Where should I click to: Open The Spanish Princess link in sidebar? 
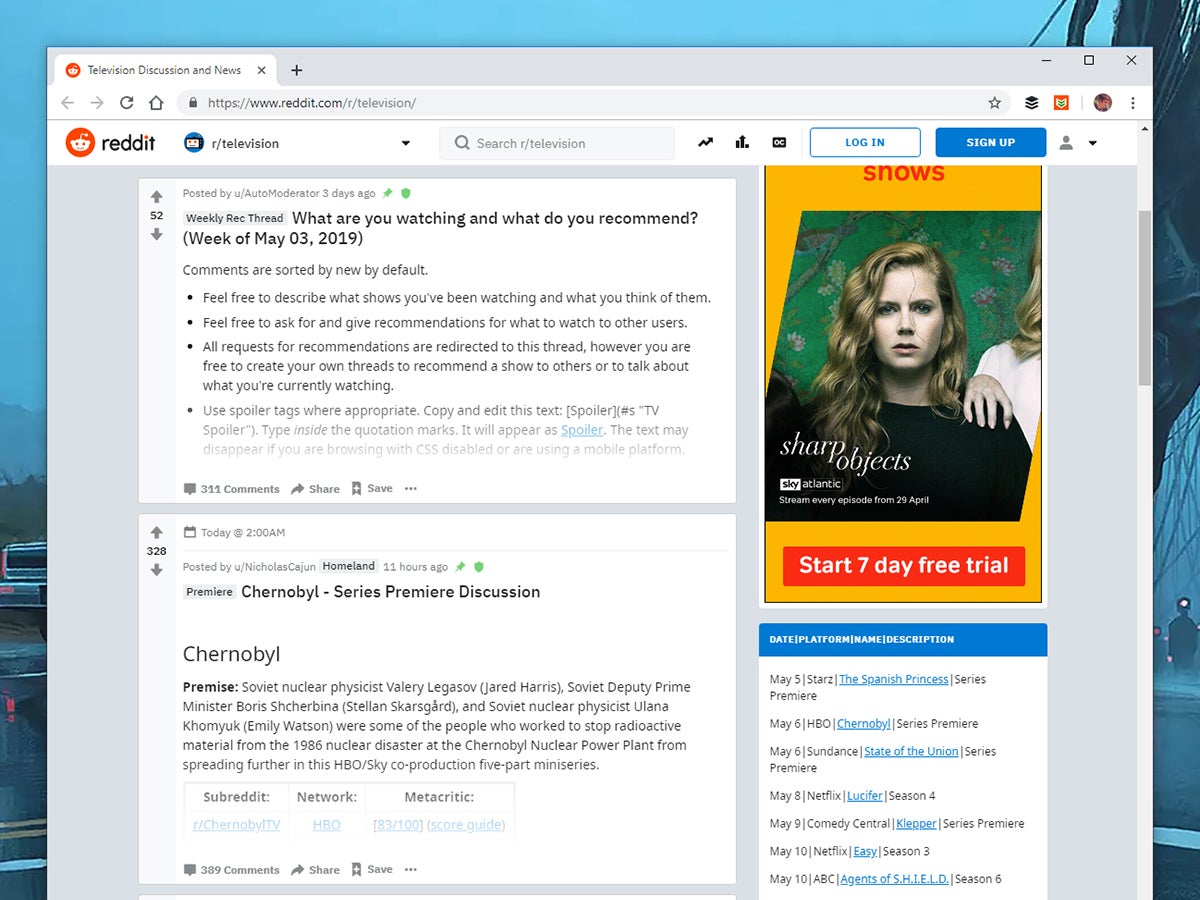pos(893,679)
